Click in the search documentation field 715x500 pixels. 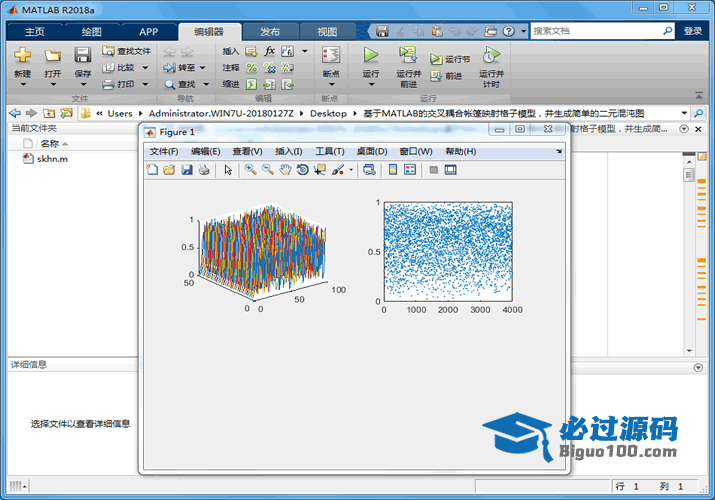tap(596, 31)
